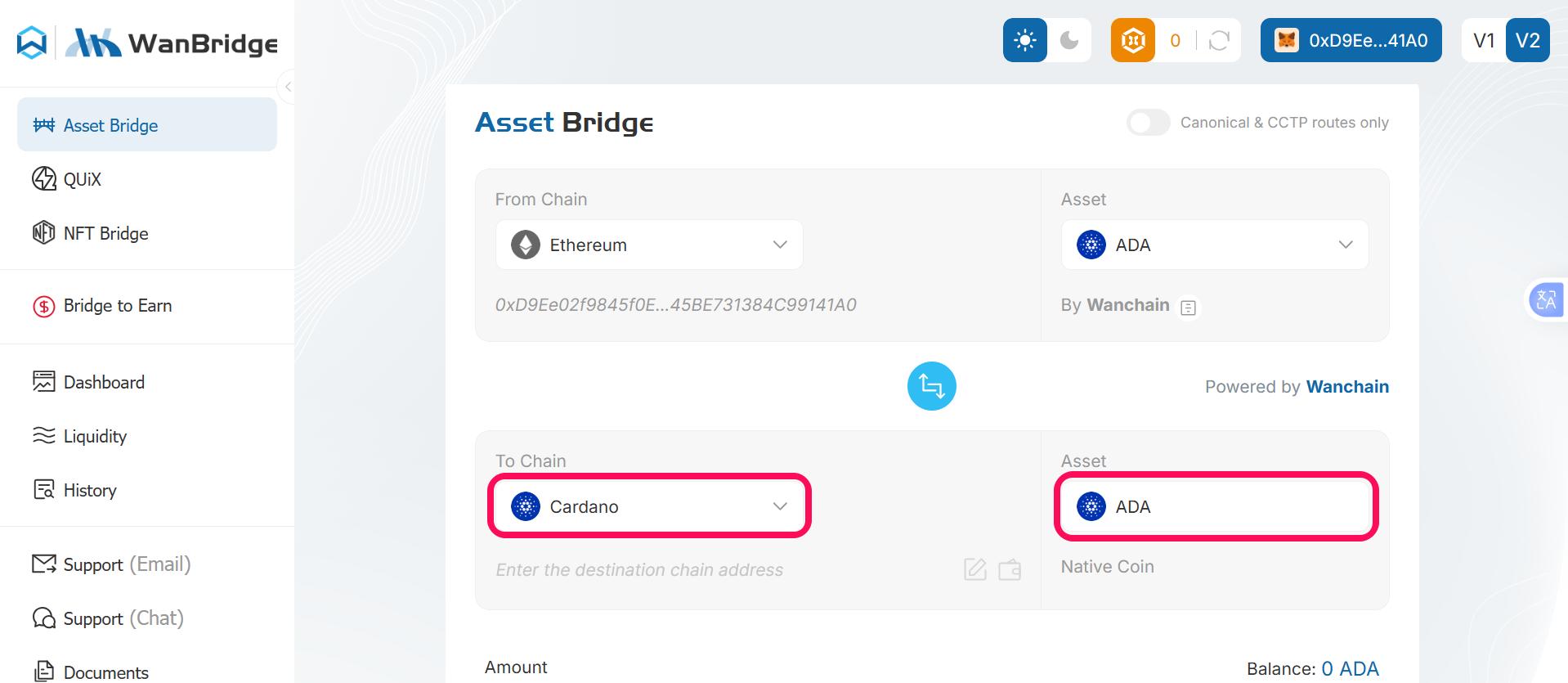Image resolution: width=1568 pixels, height=683 pixels.
Task: Enable Canonical & CCTP routes only
Action: tap(1148, 122)
